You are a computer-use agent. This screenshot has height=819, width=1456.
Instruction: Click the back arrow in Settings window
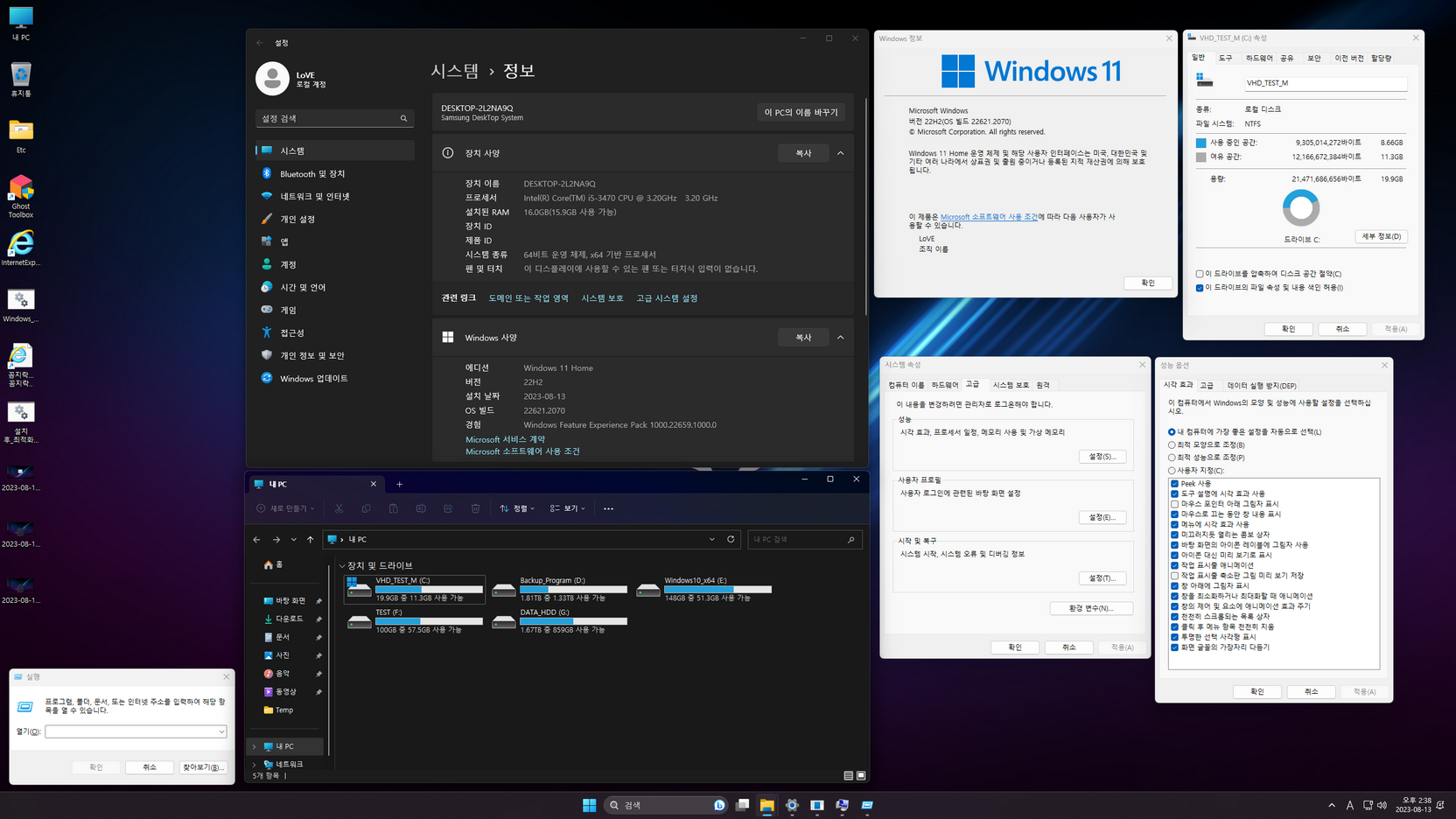point(260,42)
